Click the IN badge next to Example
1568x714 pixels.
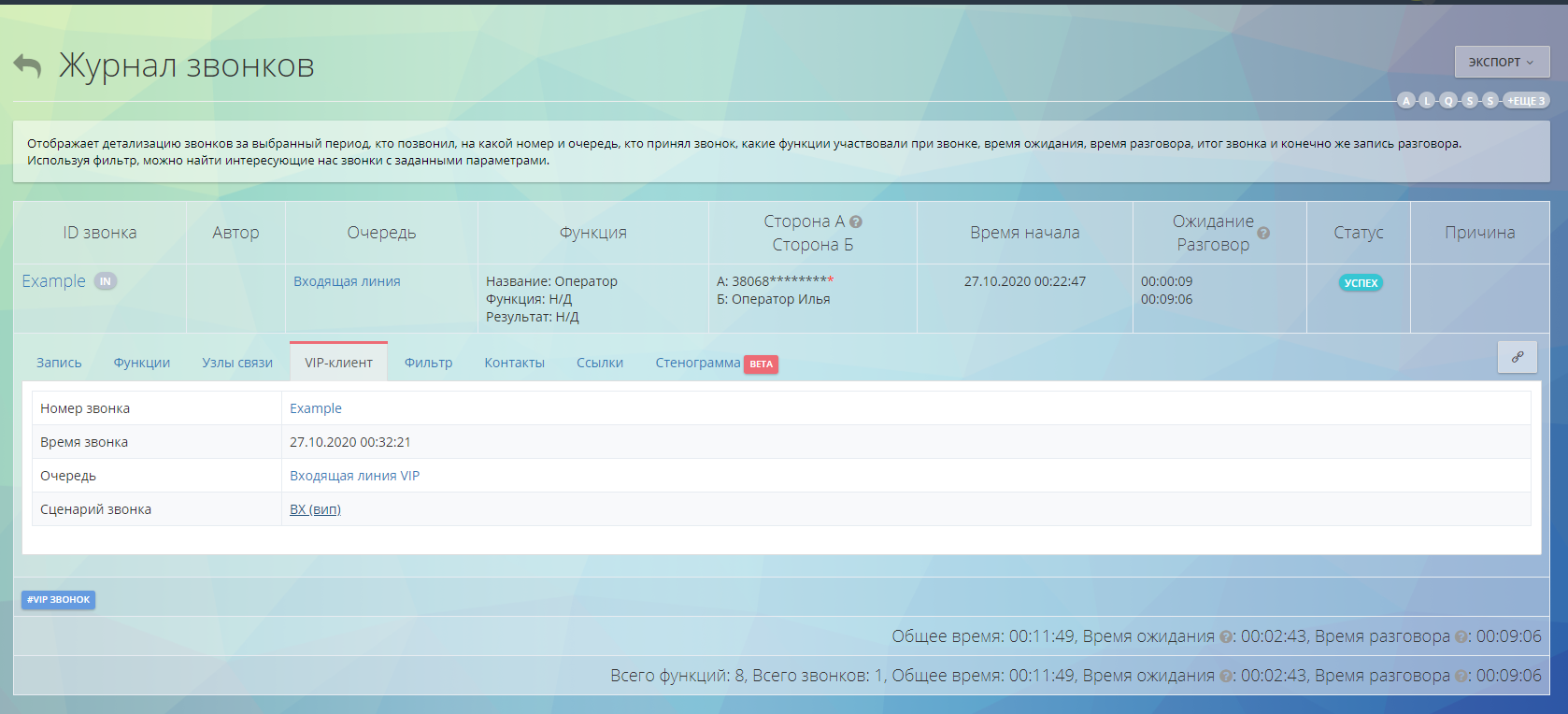[x=106, y=281]
